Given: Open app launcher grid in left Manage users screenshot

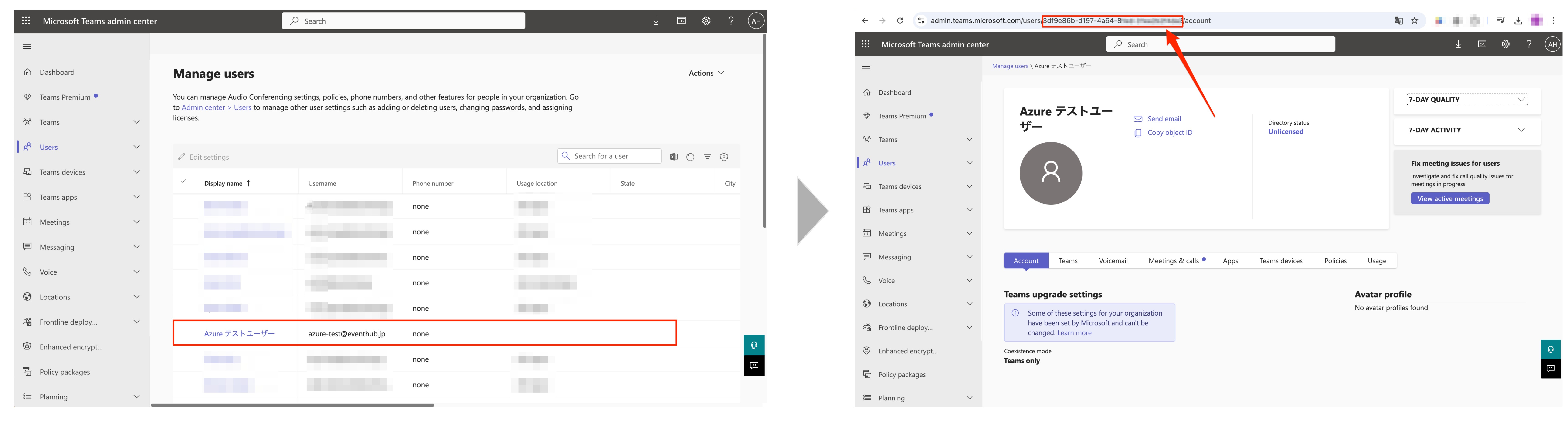Looking at the screenshot, I should [x=26, y=21].
